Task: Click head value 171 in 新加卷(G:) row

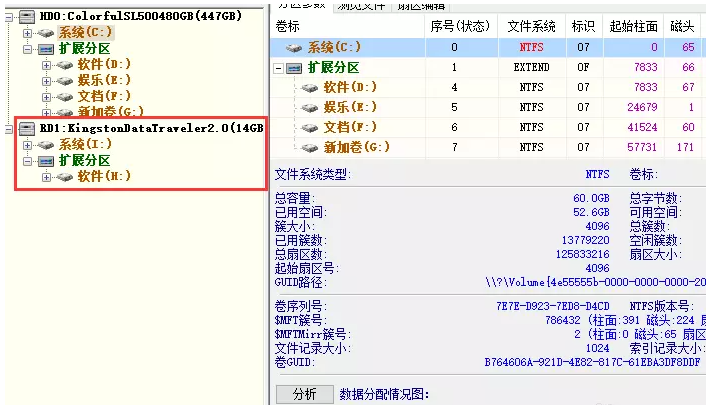Action: point(685,147)
